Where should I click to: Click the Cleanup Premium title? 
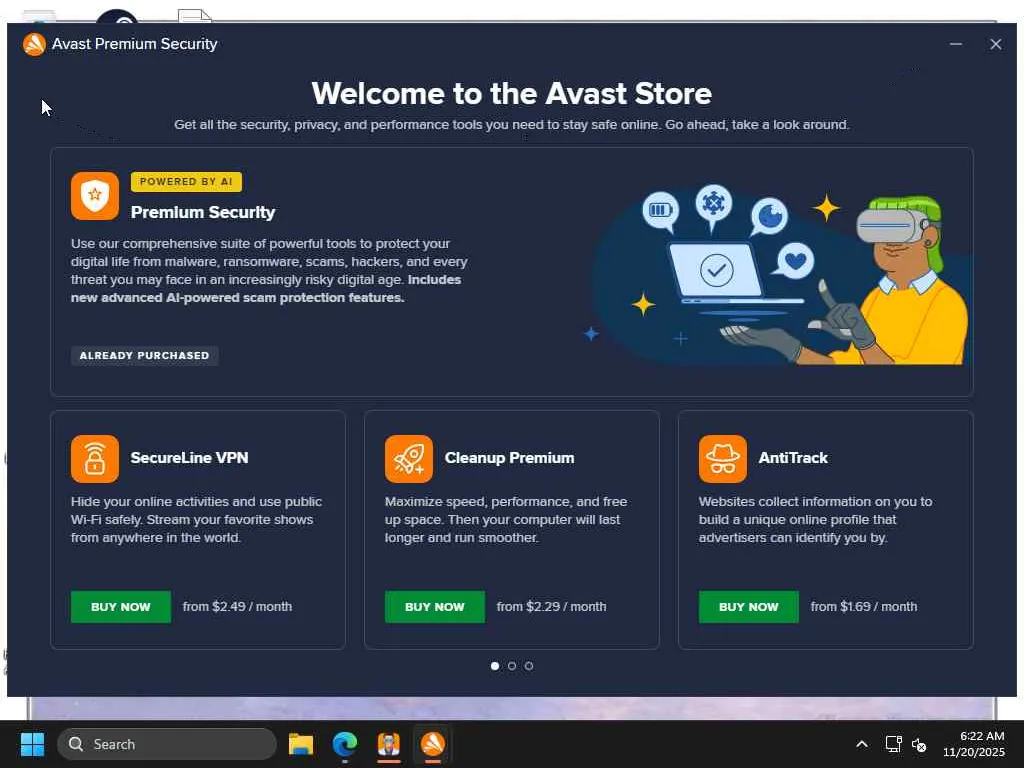click(509, 458)
